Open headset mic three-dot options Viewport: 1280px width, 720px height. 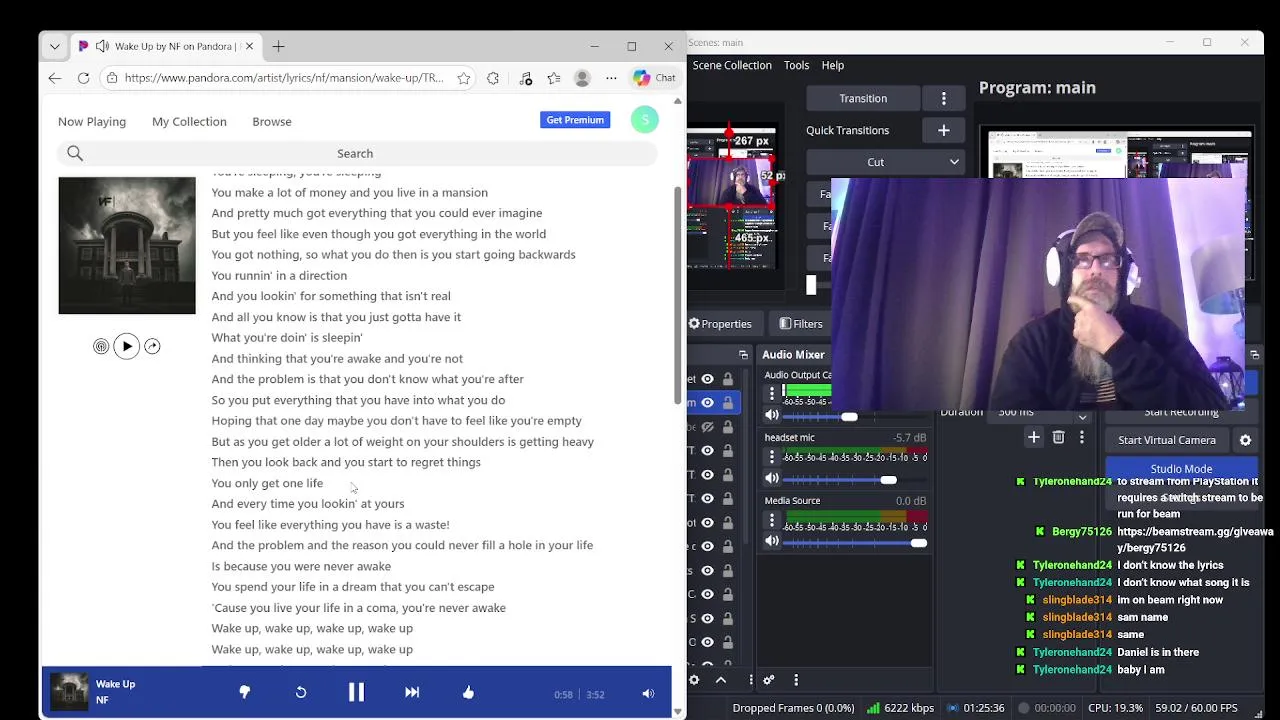[772, 457]
